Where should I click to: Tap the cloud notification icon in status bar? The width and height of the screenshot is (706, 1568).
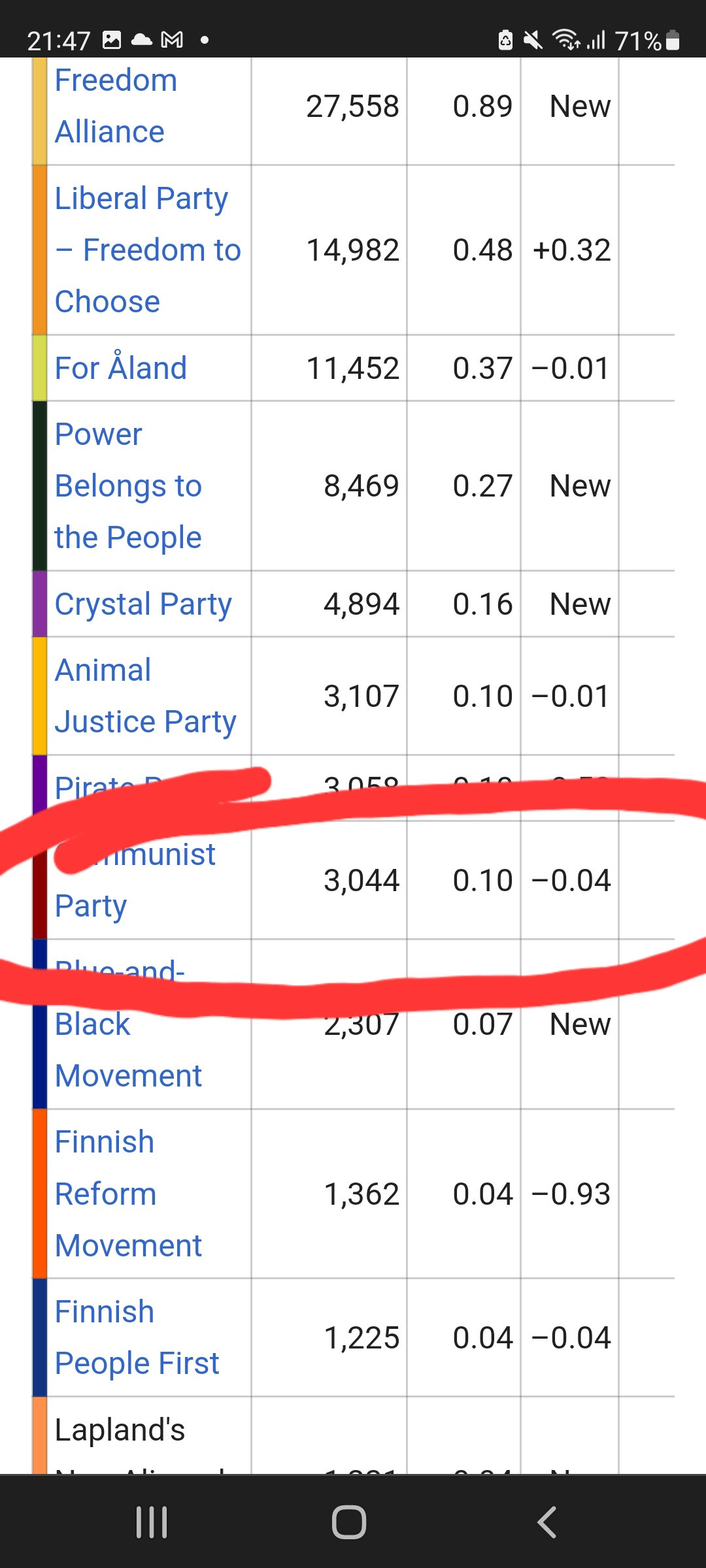pyautogui.click(x=141, y=41)
